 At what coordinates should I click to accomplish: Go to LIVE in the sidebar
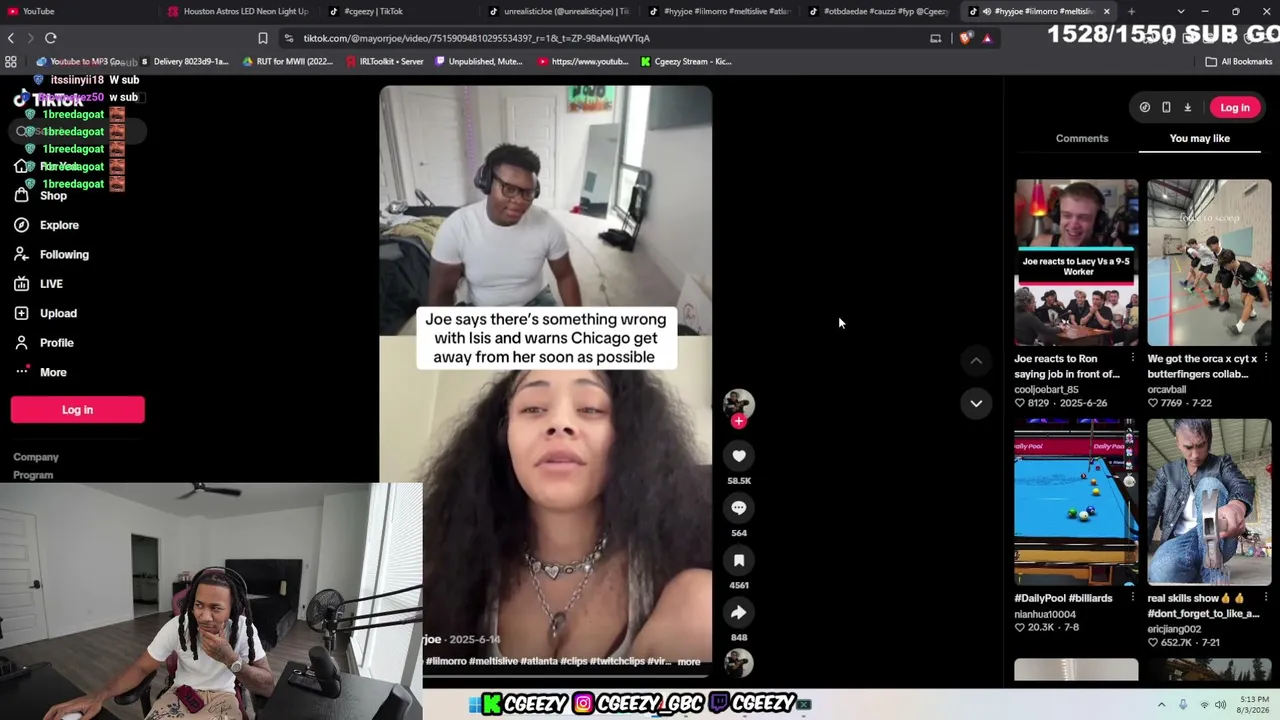point(38,284)
